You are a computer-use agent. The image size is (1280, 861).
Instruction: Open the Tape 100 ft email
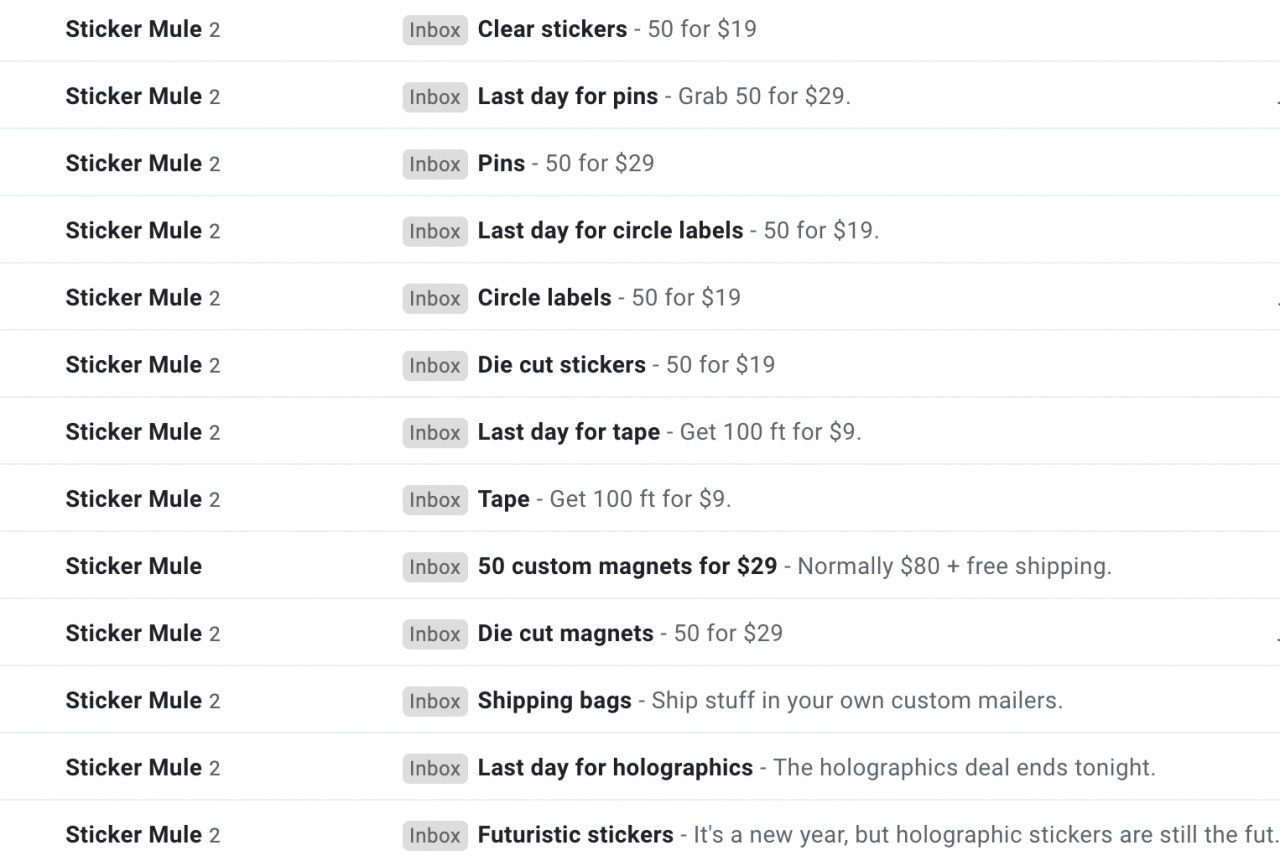(x=640, y=498)
